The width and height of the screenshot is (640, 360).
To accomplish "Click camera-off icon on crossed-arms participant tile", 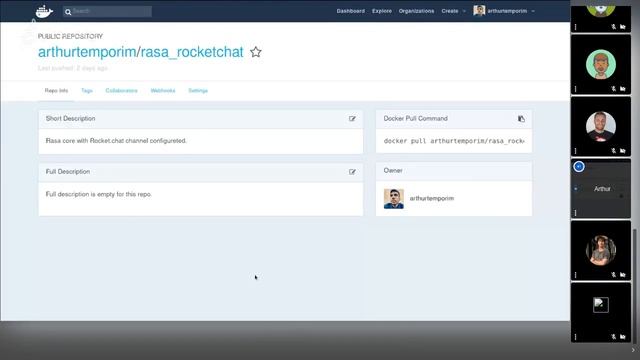I will click(622, 275).
